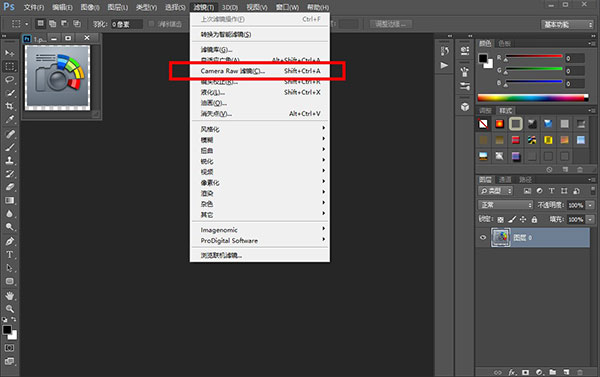Click the G green color slider
The image size is (600, 377).
[x=534, y=70]
